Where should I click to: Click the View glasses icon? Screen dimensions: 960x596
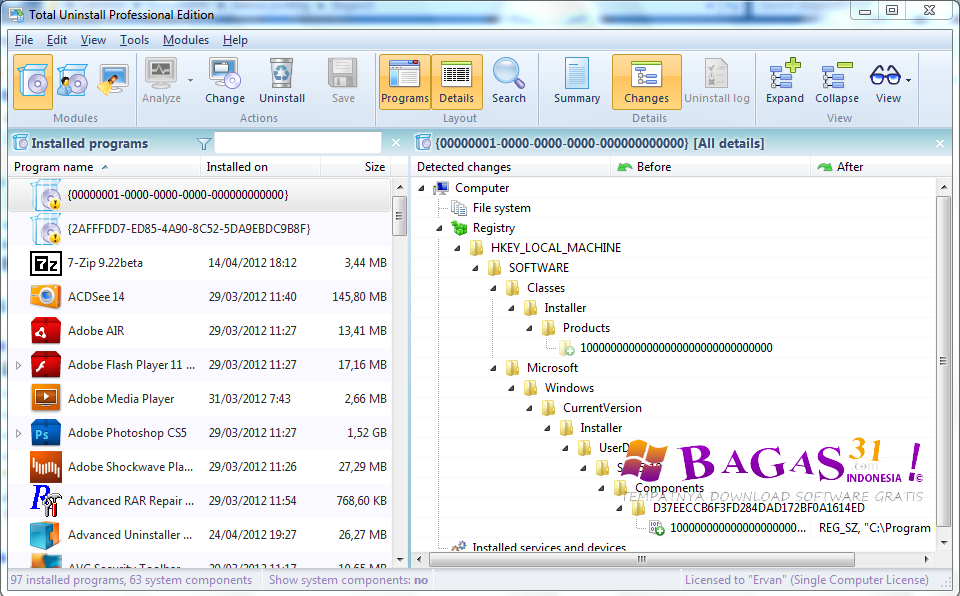[885, 77]
